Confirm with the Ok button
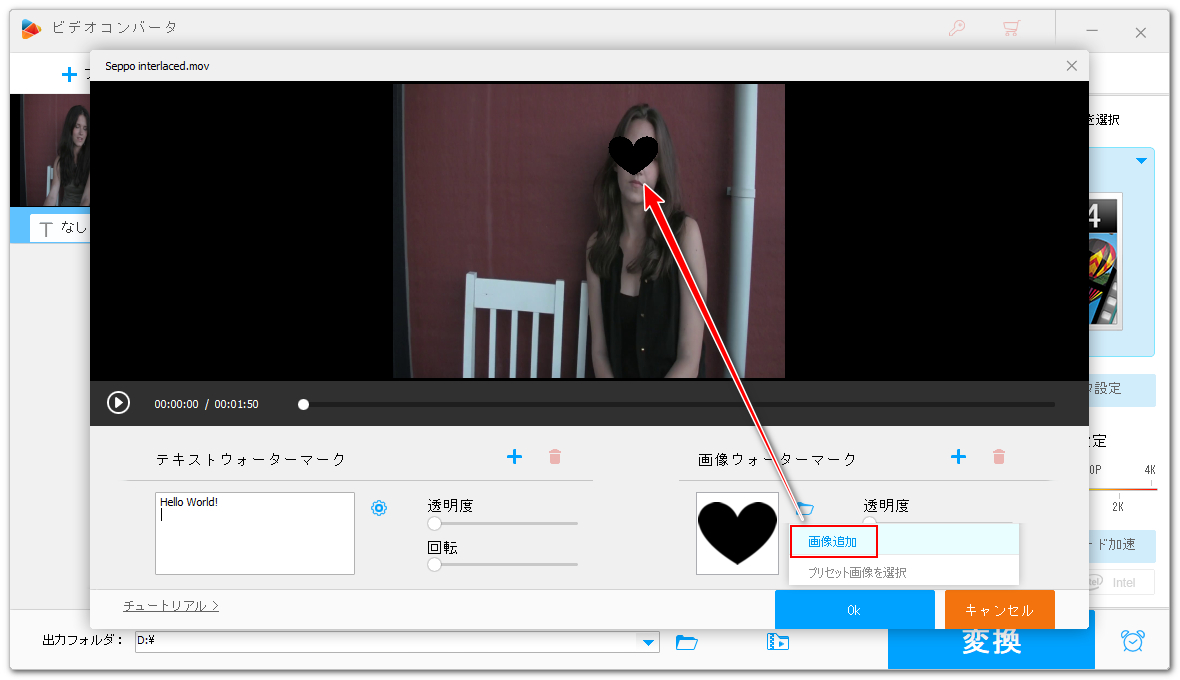 (854, 610)
